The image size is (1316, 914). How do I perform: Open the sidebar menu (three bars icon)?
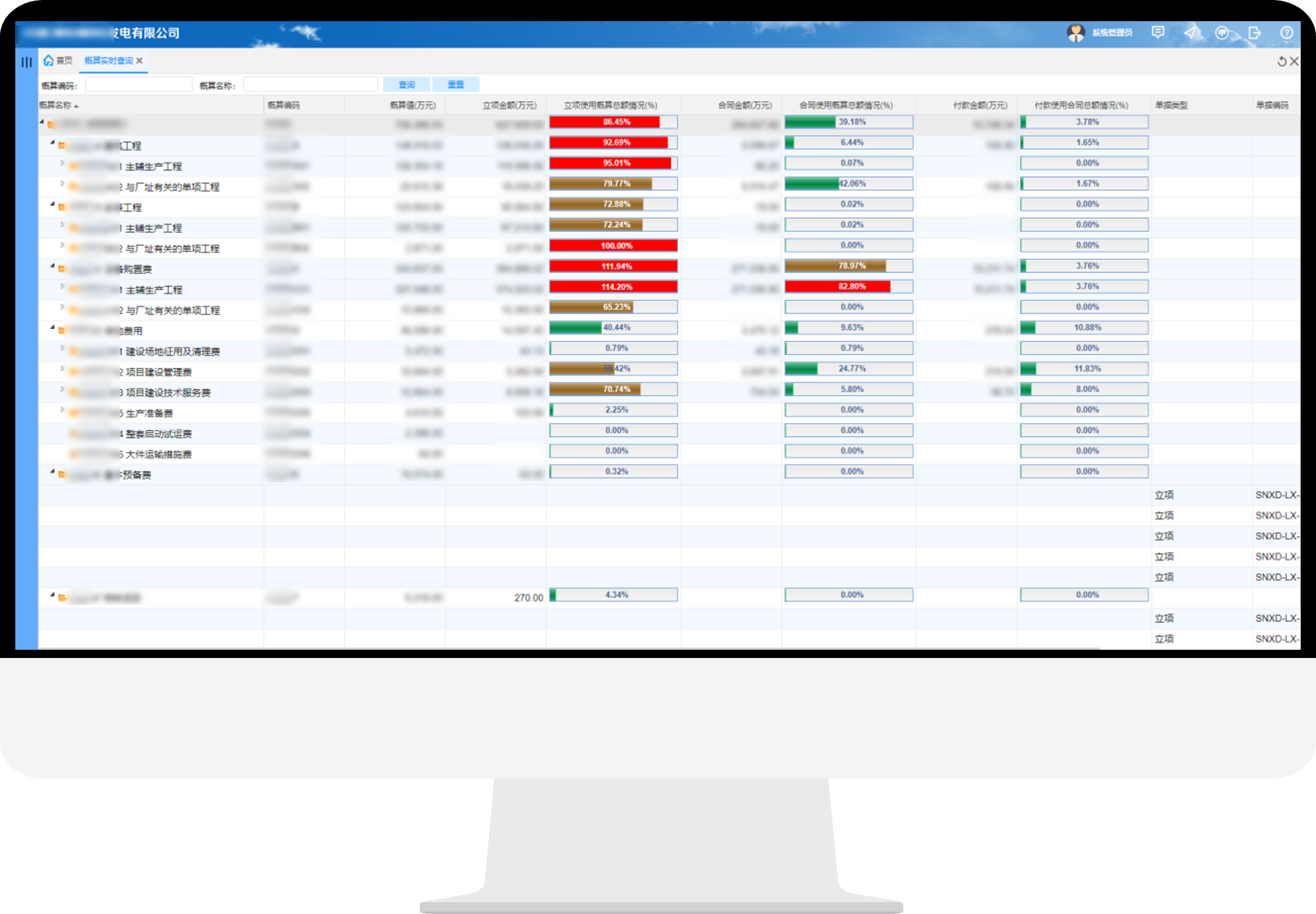pyautogui.click(x=26, y=62)
